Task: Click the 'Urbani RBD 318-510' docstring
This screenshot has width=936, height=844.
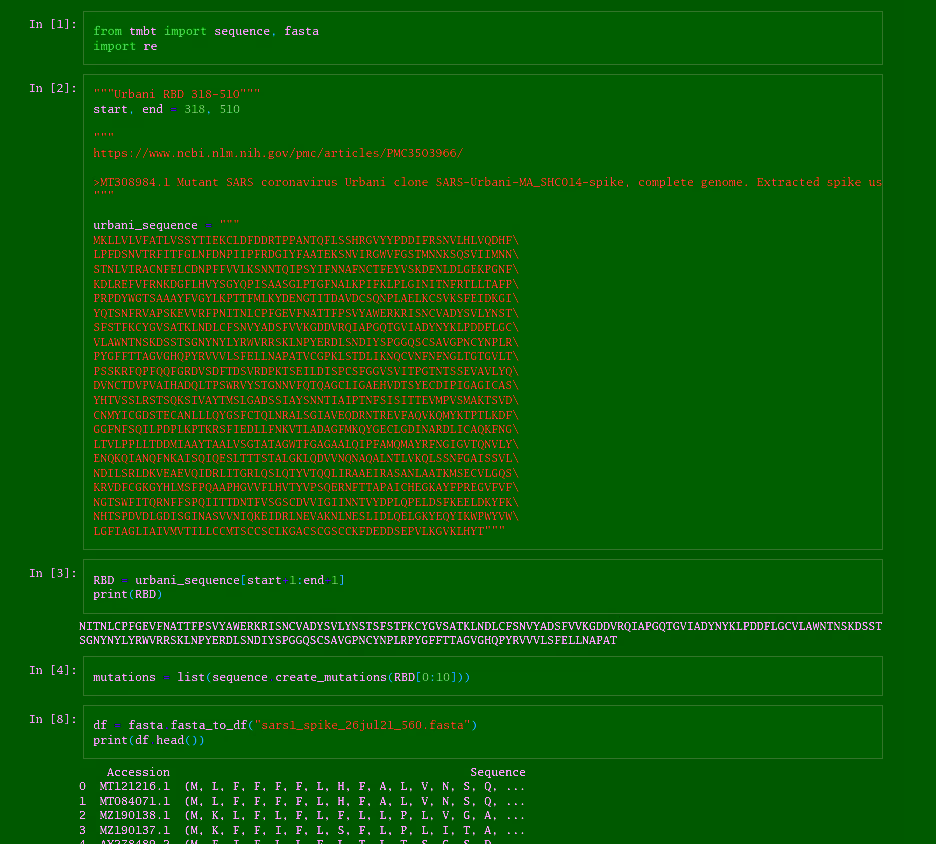Action: pyautogui.click(x=176, y=94)
